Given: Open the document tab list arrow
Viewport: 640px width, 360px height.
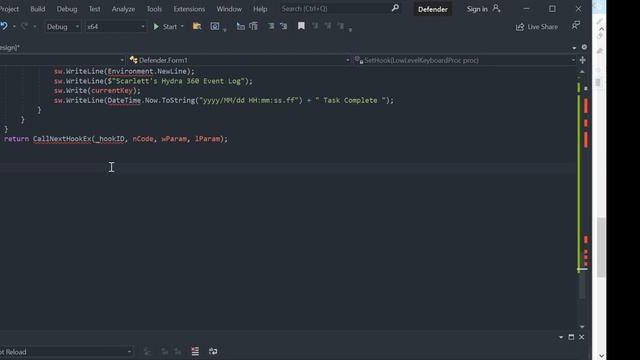Looking at the screenshot, I should (574, 48).
